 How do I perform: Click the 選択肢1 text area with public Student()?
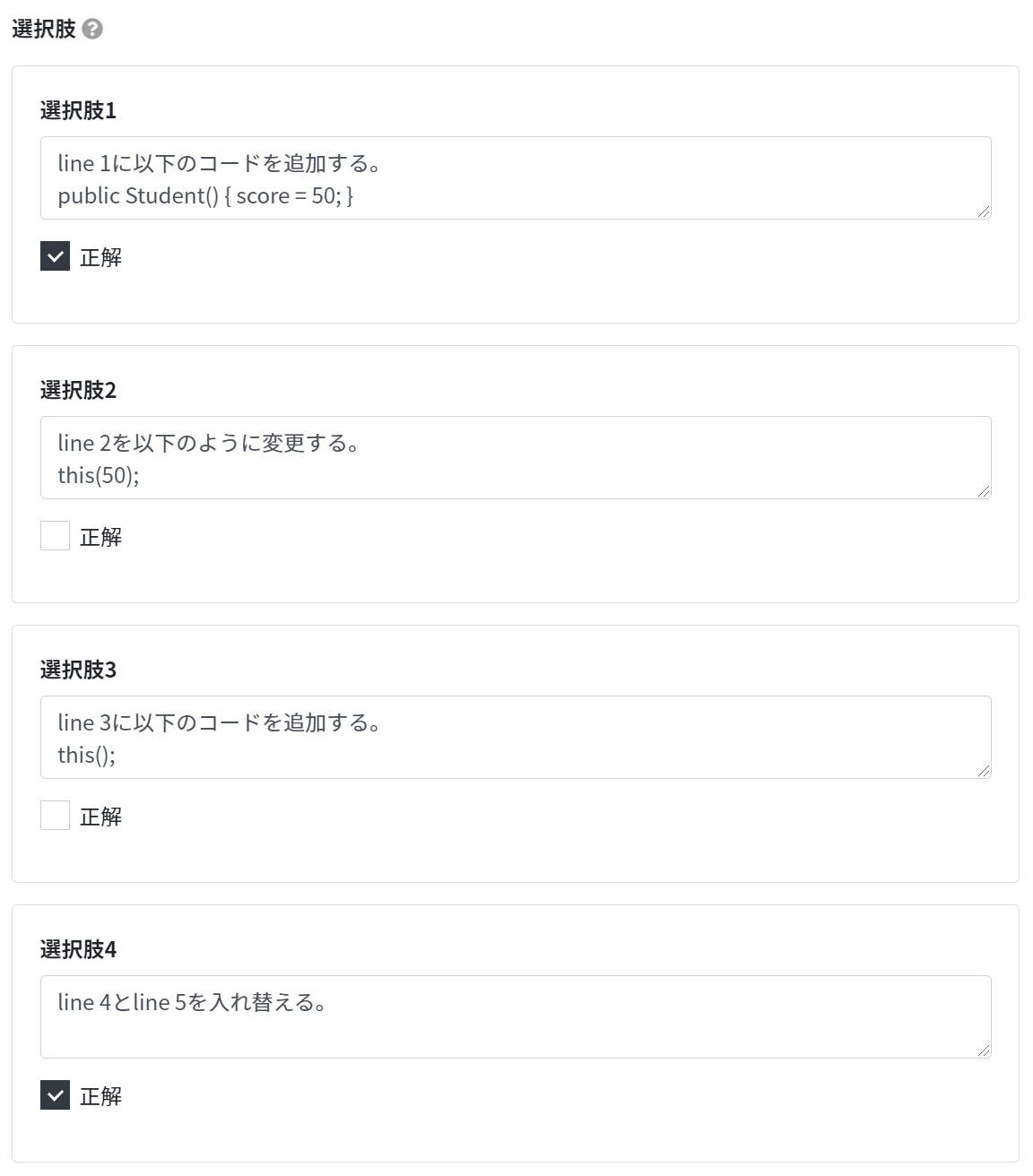tap(516, 178)
